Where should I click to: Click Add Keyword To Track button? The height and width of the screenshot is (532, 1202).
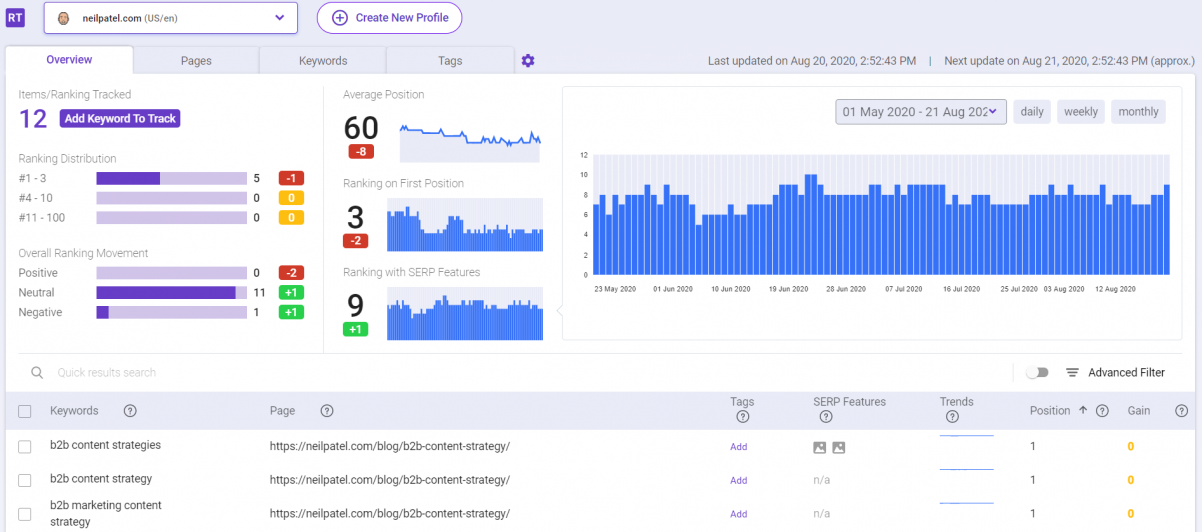[120, 119]
